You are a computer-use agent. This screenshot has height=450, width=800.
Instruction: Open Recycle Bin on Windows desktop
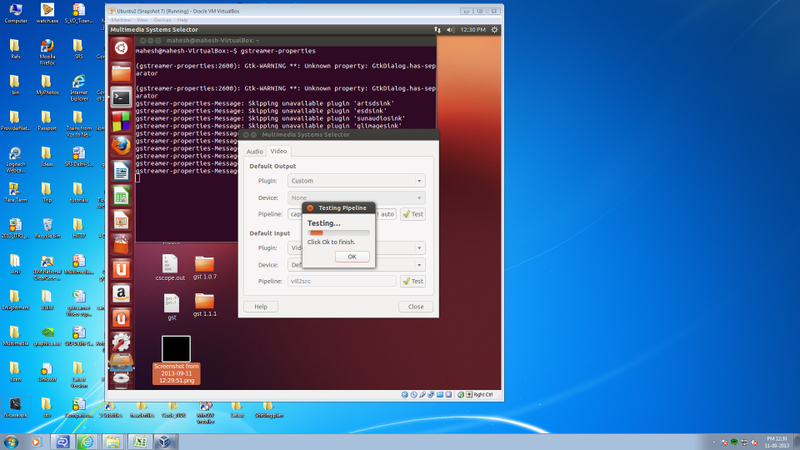pyautogui.click(x=47, y=229)
